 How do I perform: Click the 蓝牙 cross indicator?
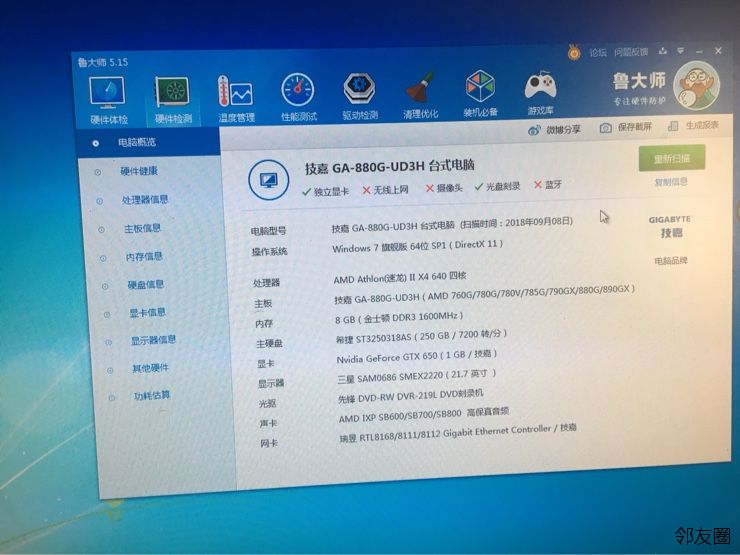[548, 185]
